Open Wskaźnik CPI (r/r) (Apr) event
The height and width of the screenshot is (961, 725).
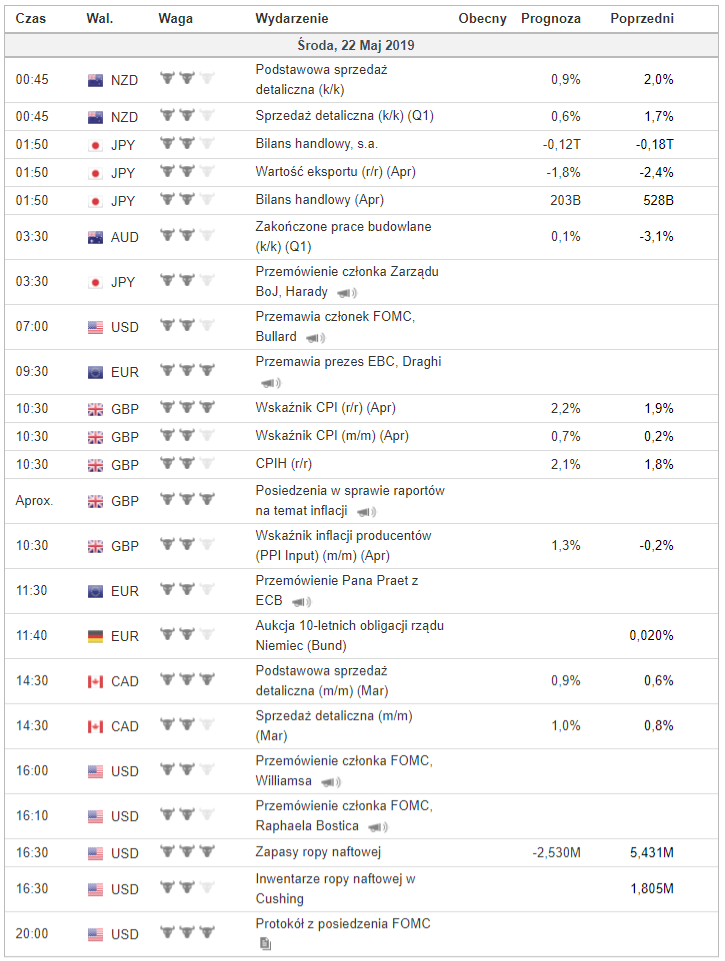tap(323, 408)
